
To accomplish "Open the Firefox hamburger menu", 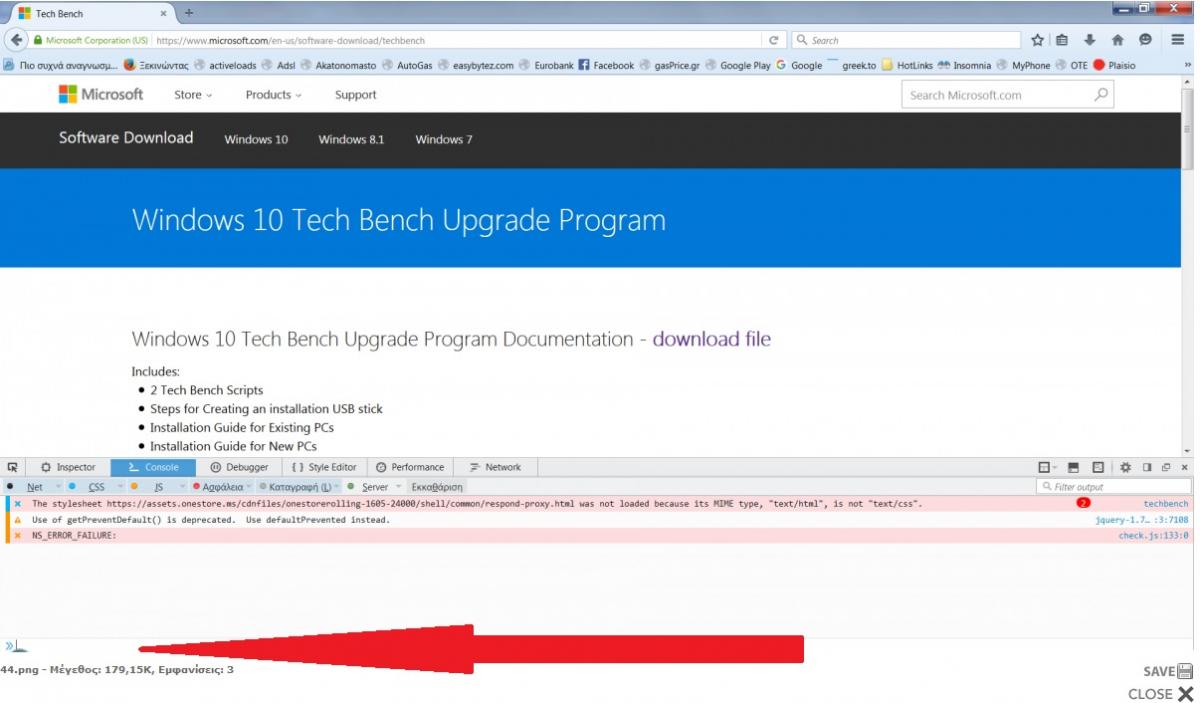I will tap(1178, 40).
